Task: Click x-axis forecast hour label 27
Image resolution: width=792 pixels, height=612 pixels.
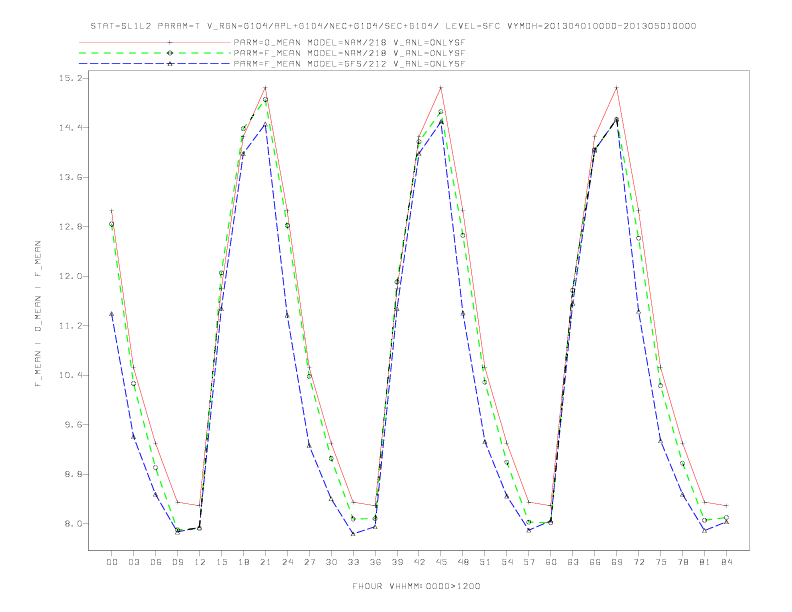Action: tap(309, 562)
